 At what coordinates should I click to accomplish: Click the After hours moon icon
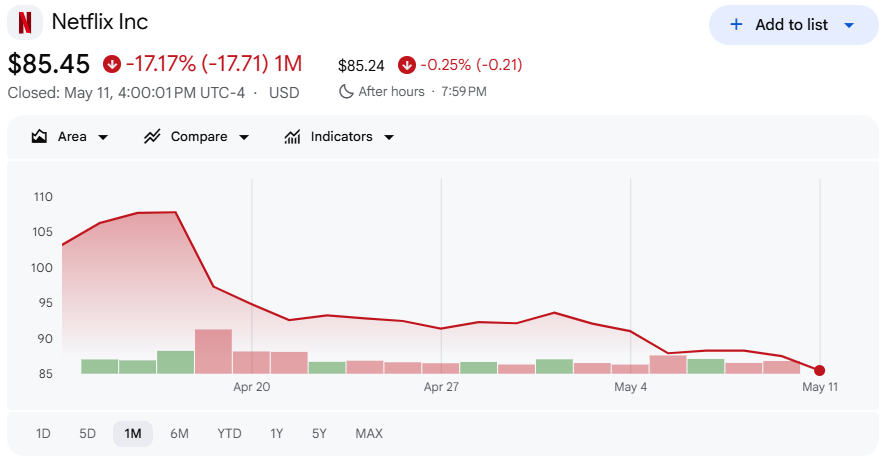point(346,91)
